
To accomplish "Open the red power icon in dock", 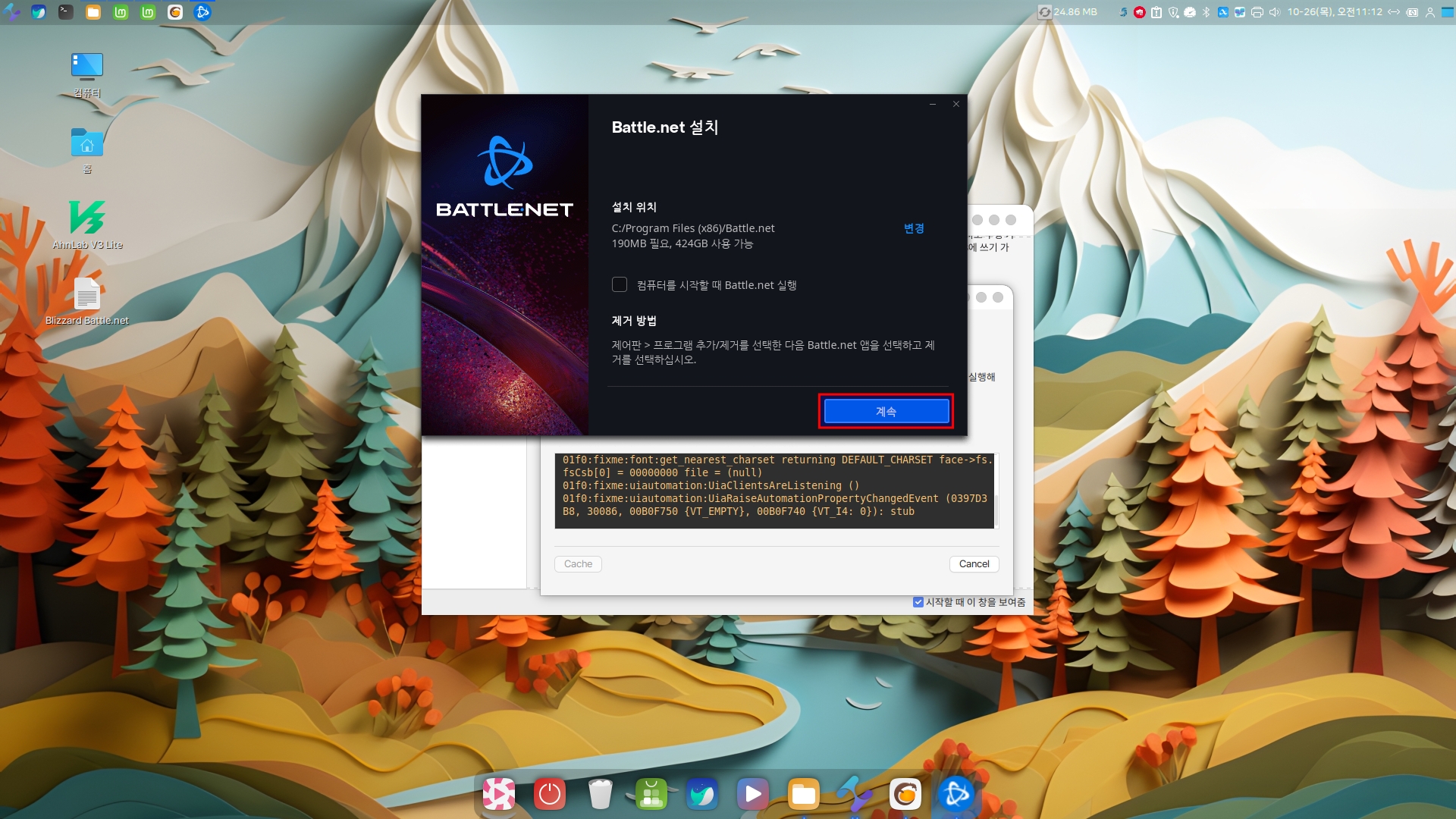I will click(x=550, y=794).
